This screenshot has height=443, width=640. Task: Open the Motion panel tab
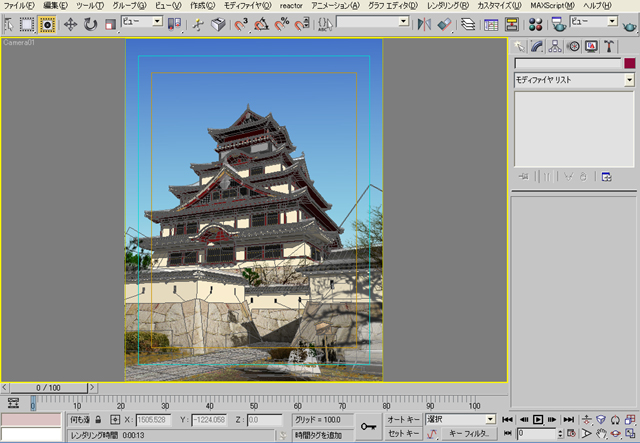pos(573,46)
